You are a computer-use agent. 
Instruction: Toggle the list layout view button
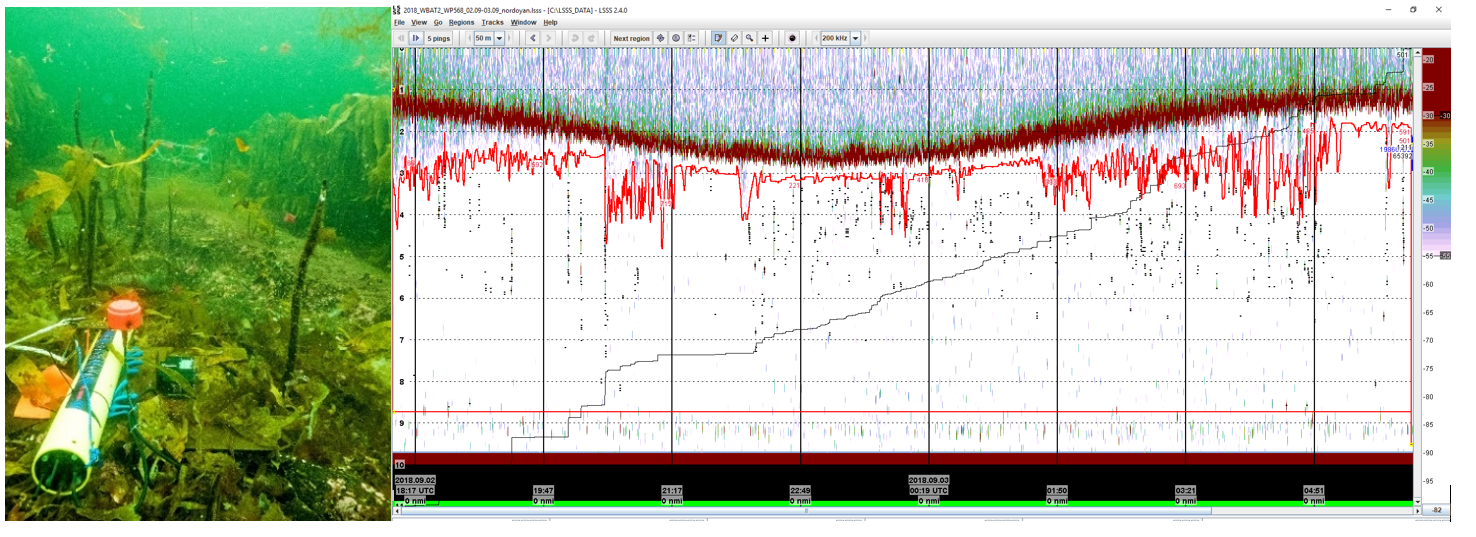[692, 38]
